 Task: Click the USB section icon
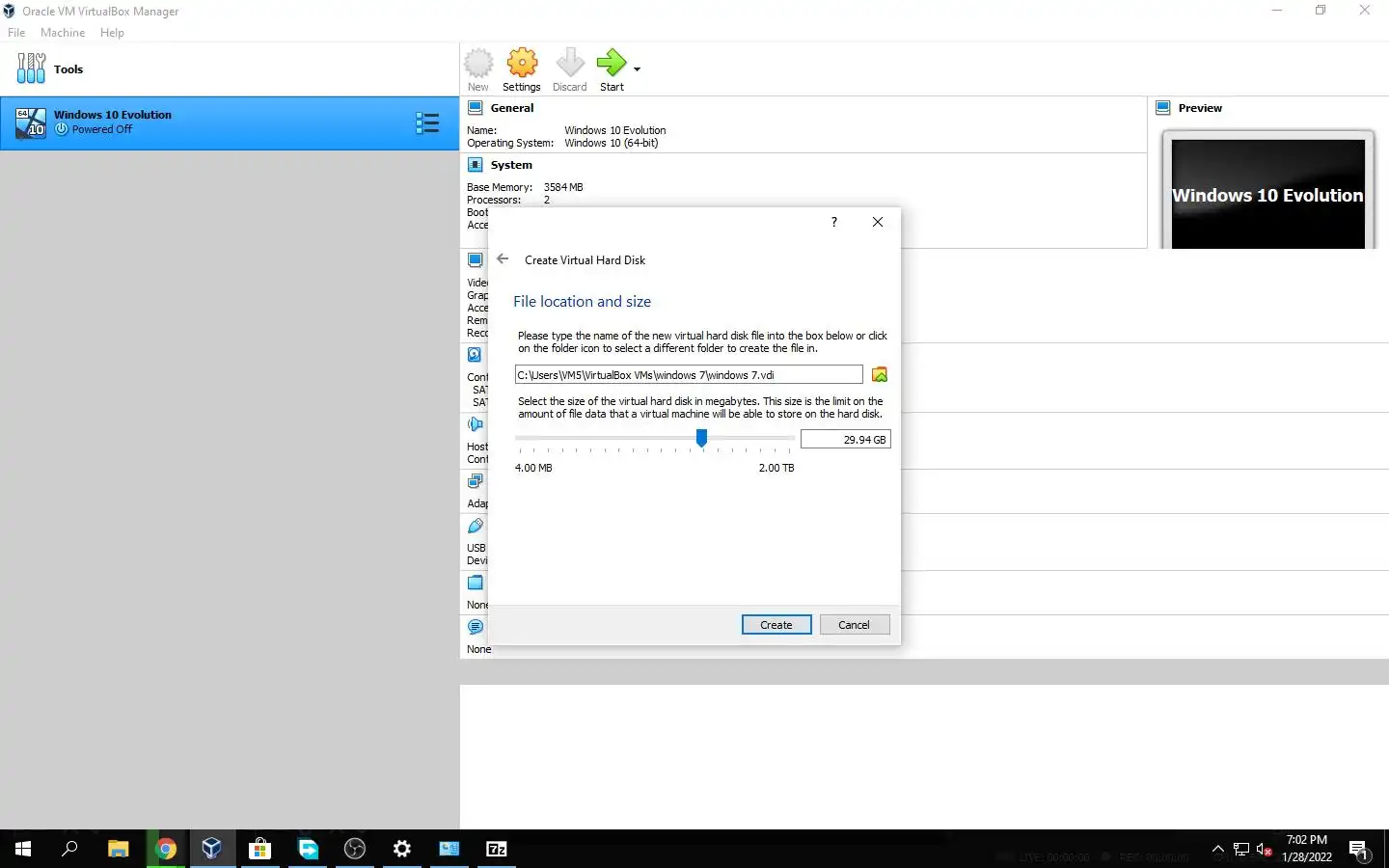(476, 526)
